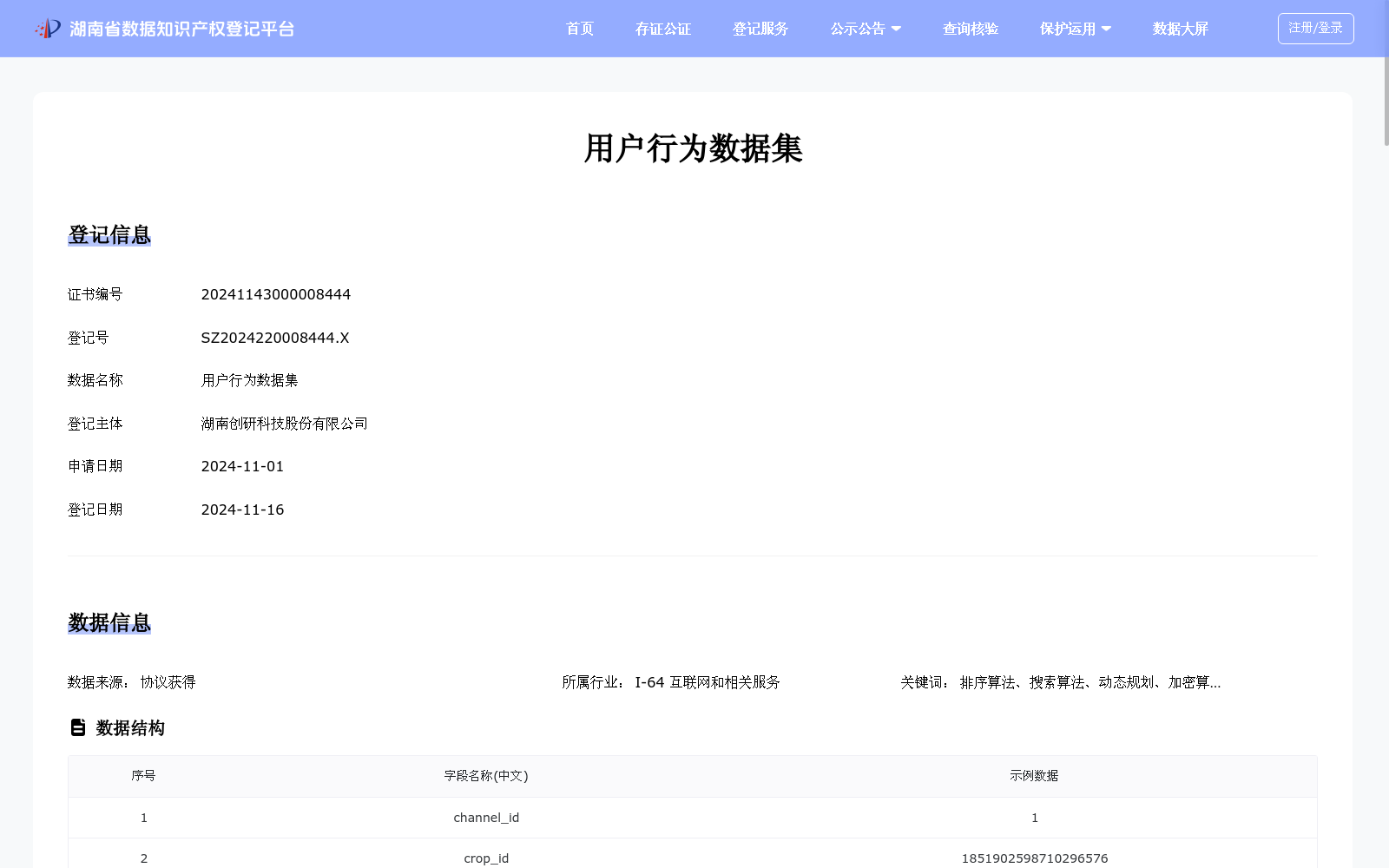Expand the 公示公告 dropdown menu
The width and height of the screenshot is (1389, 868).
click(866, 29)
